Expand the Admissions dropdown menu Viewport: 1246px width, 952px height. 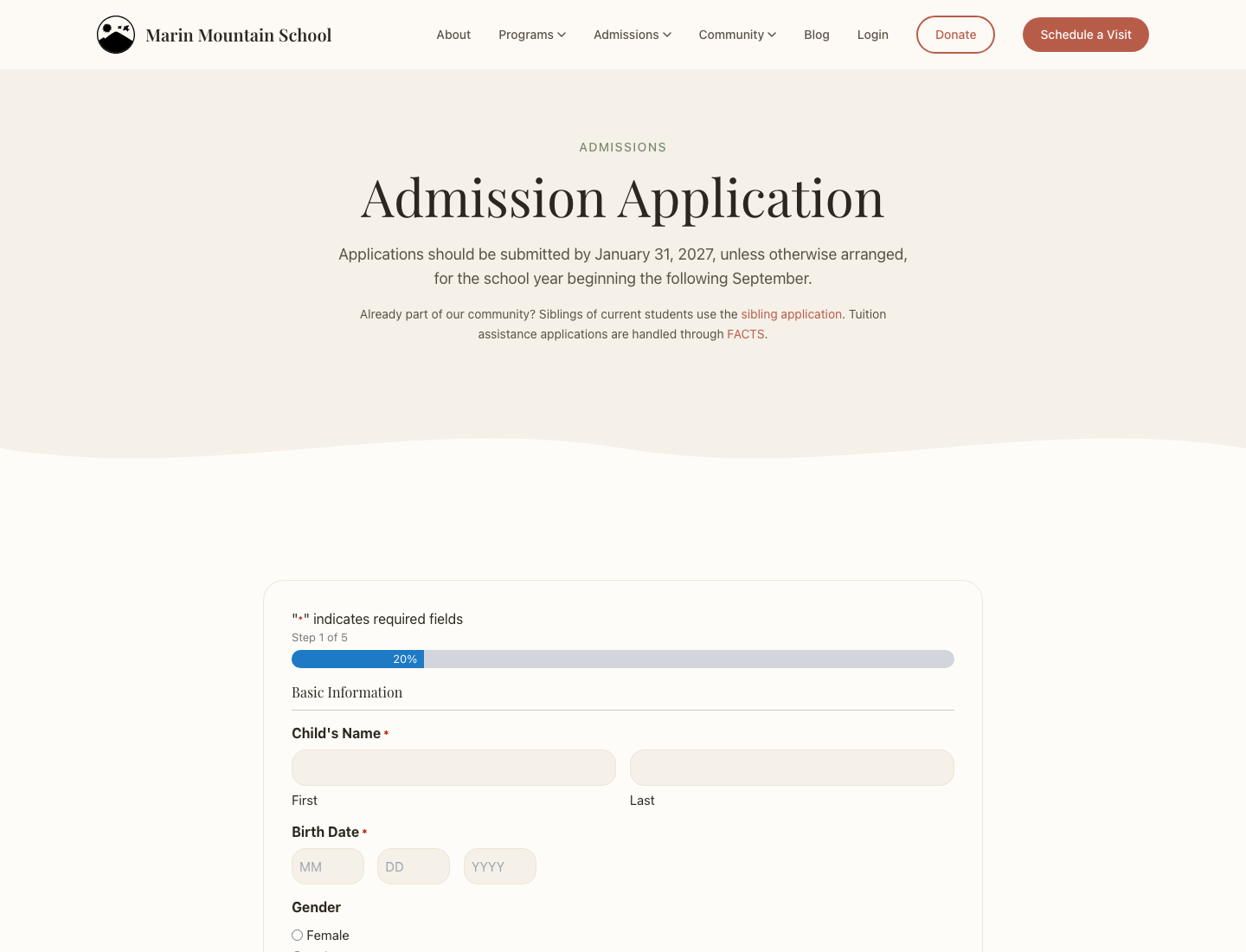(633, 35)
